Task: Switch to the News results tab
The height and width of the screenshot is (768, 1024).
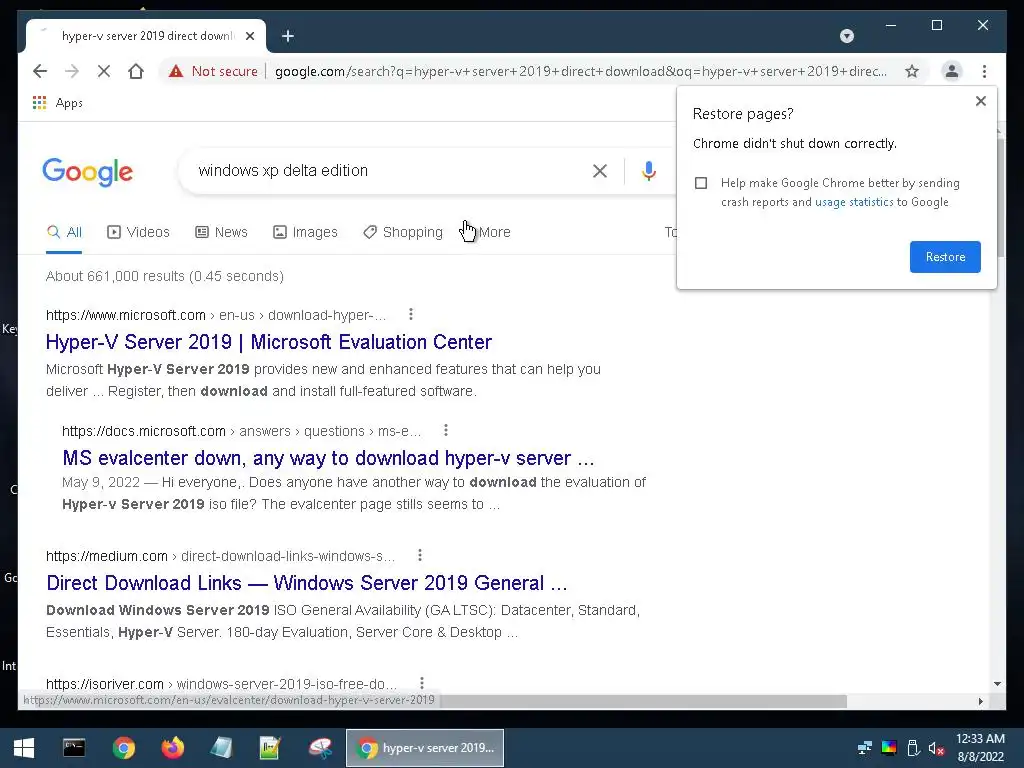Action: (x=221, y=232)
